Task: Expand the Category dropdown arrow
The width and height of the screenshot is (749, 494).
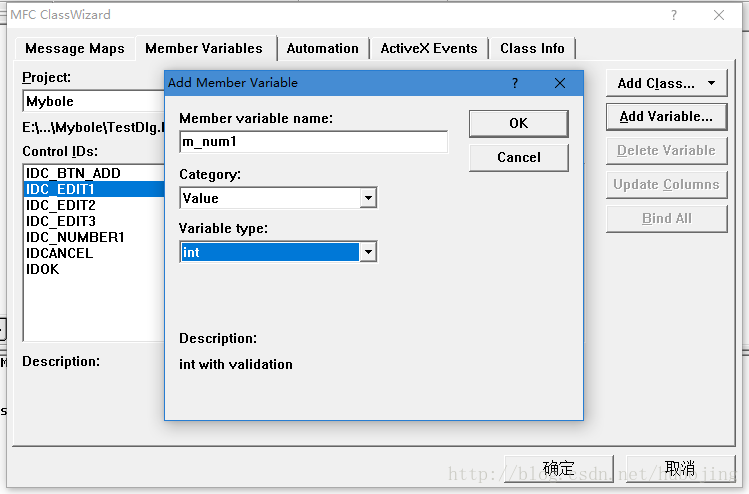Action: click(368, 198)
